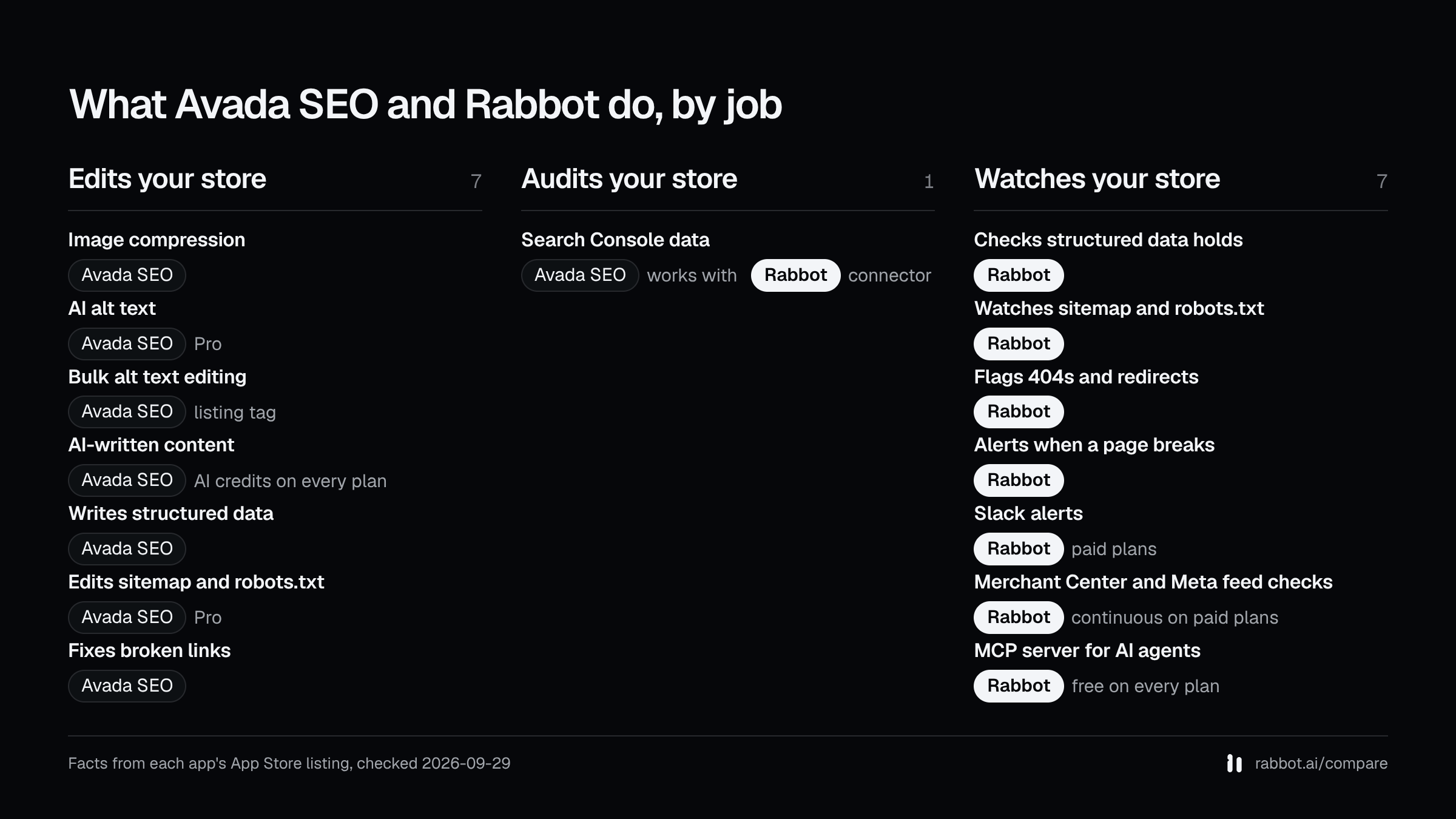
Task: Click the Rabbot logo icon beside rabbot.ai/compare
Action: coord(1234,763)
